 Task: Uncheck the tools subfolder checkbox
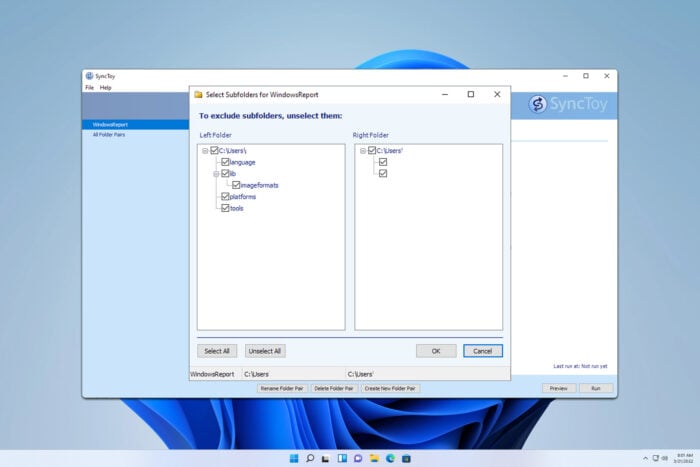(x=225, y=208)
